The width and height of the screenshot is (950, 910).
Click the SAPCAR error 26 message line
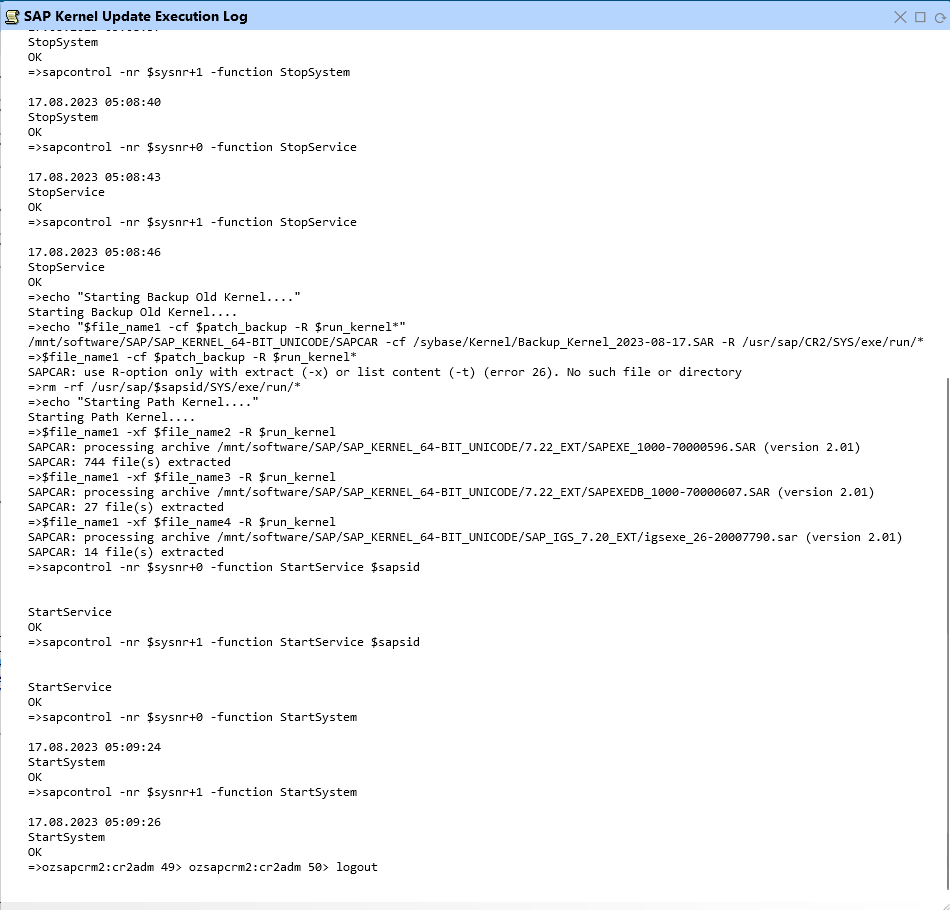(384, 372)
